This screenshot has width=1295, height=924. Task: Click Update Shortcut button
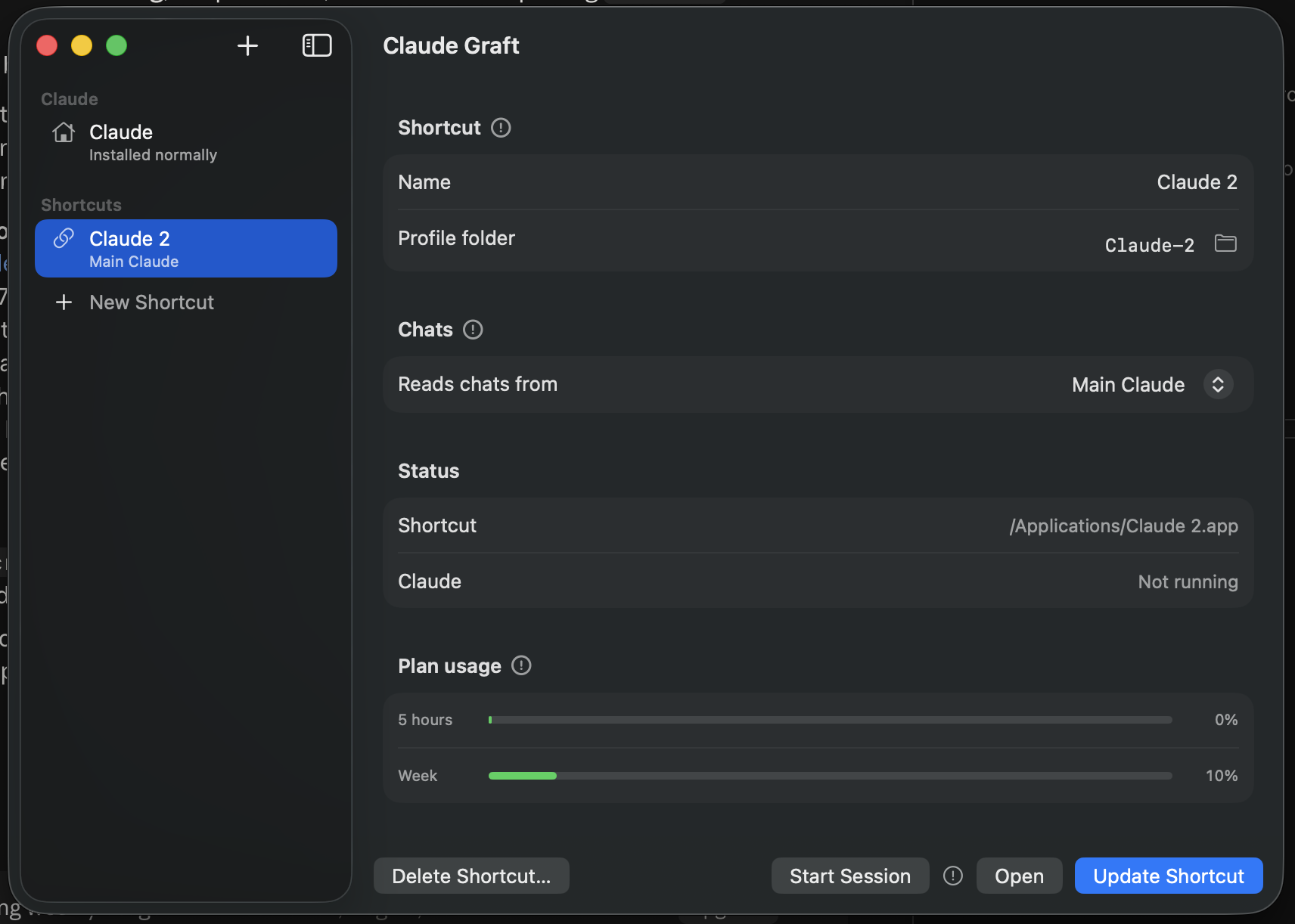[x=1169, y=876]
